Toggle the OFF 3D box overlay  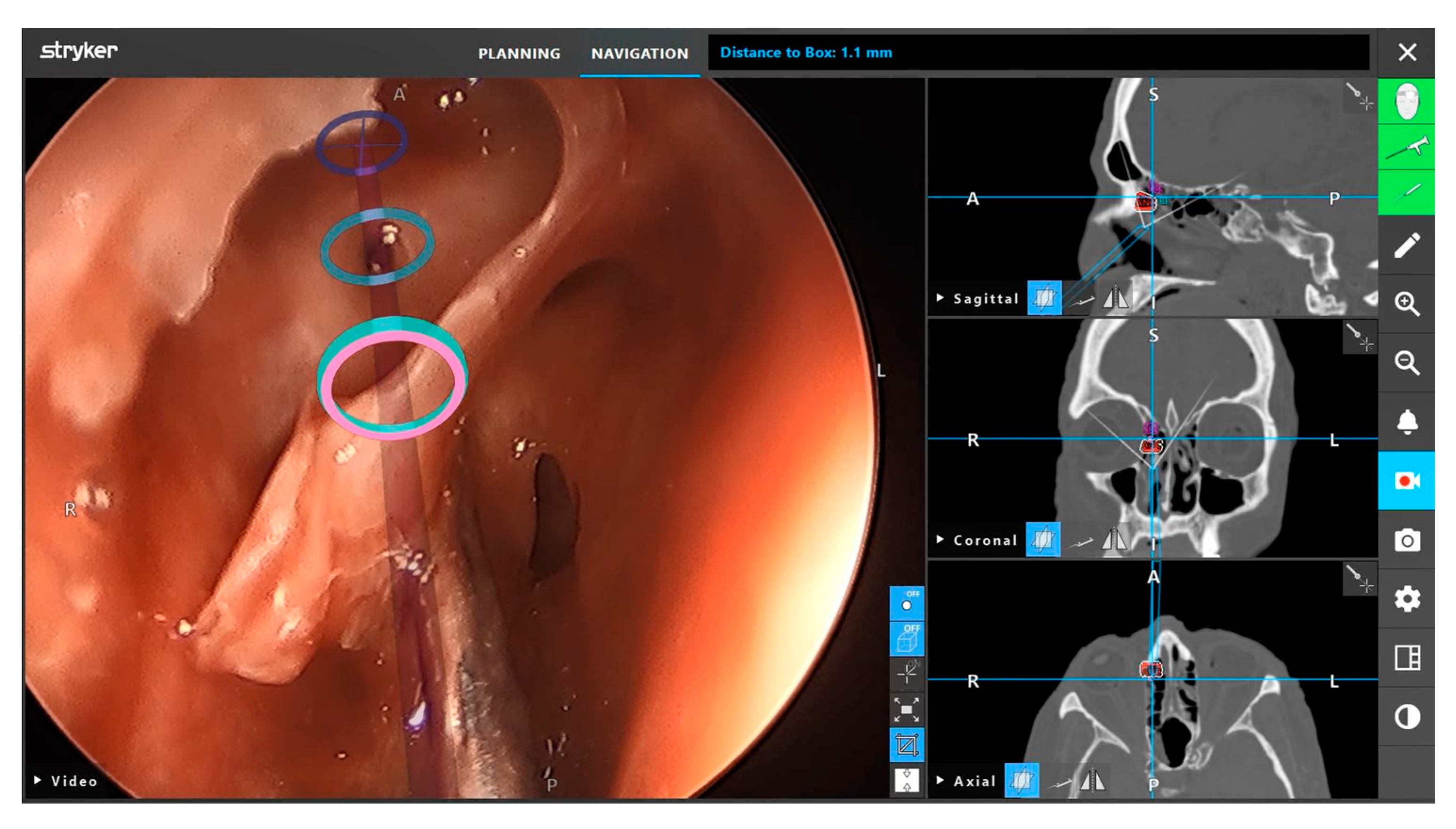pyautogui.click(x=906, y=638)
